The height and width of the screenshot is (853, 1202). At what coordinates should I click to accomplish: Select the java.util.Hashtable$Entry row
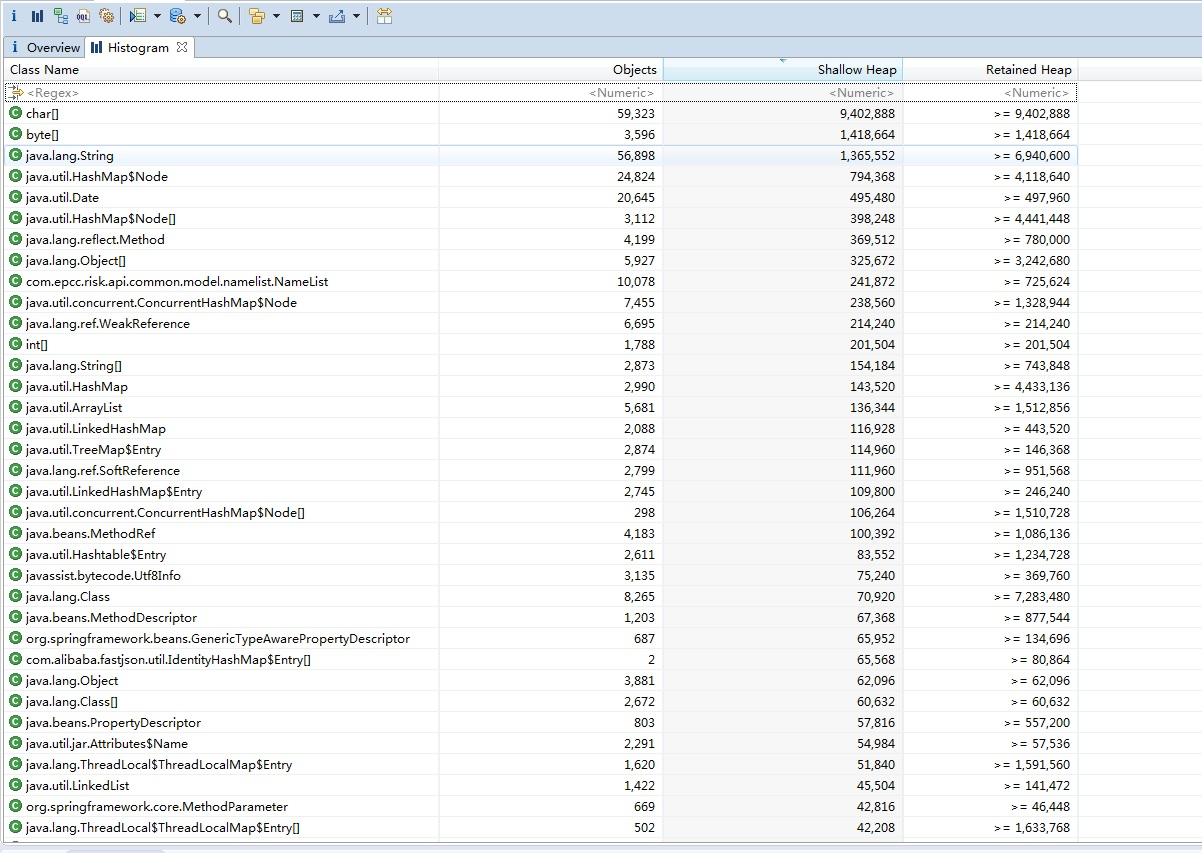click(540, 554)
